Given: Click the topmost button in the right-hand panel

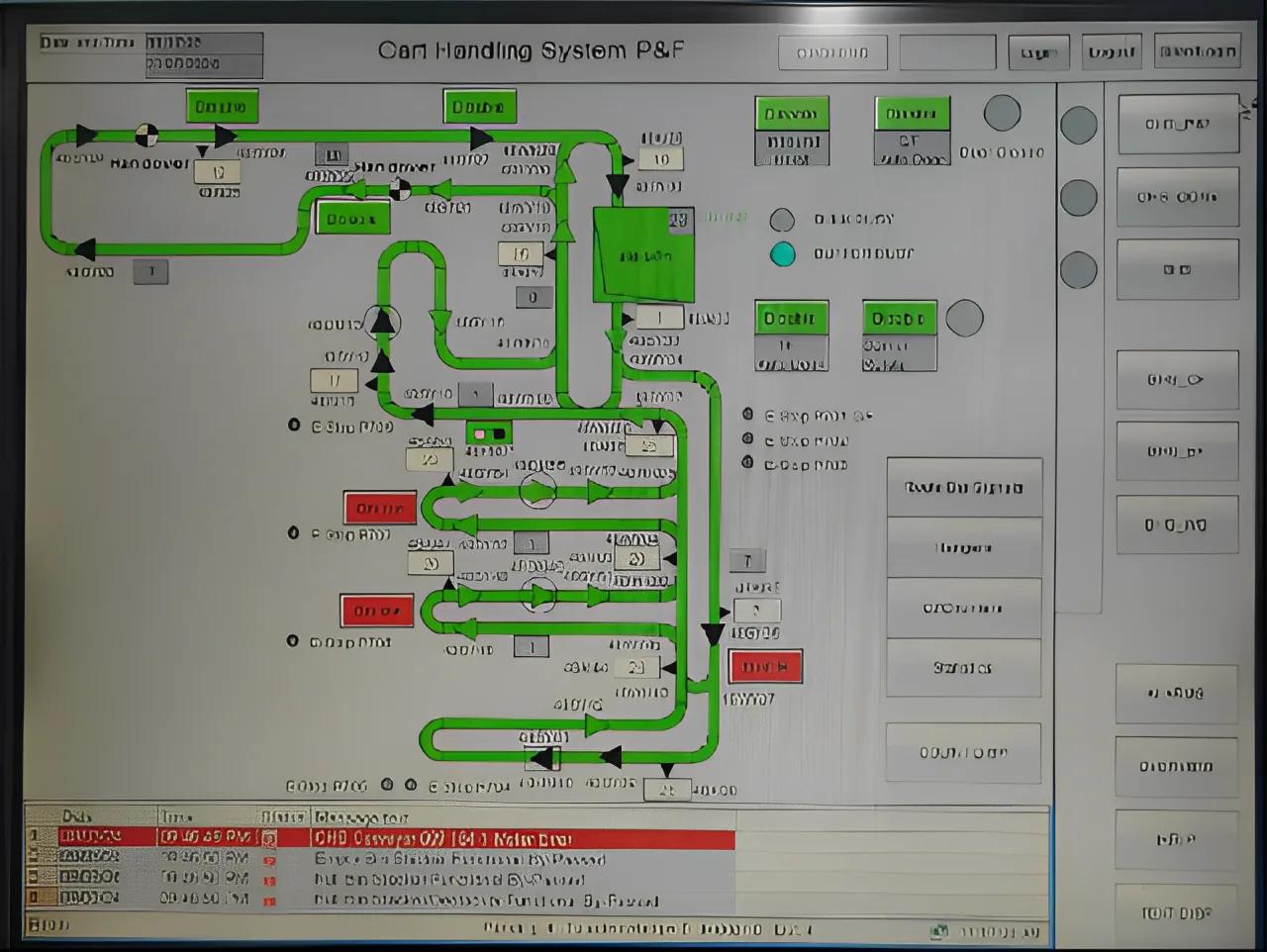Looking at the screenshot, I should (x=1178, y=125).
